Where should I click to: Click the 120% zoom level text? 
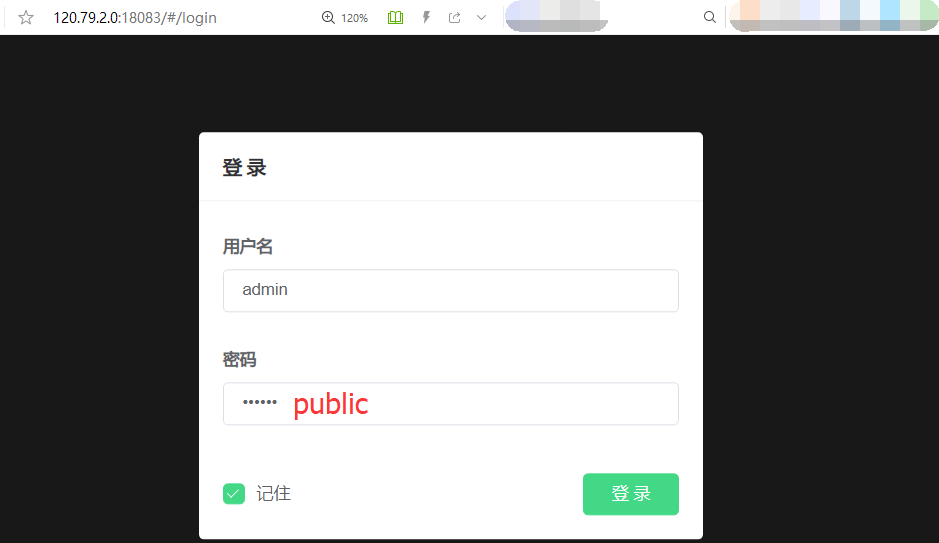coord(355,18)
